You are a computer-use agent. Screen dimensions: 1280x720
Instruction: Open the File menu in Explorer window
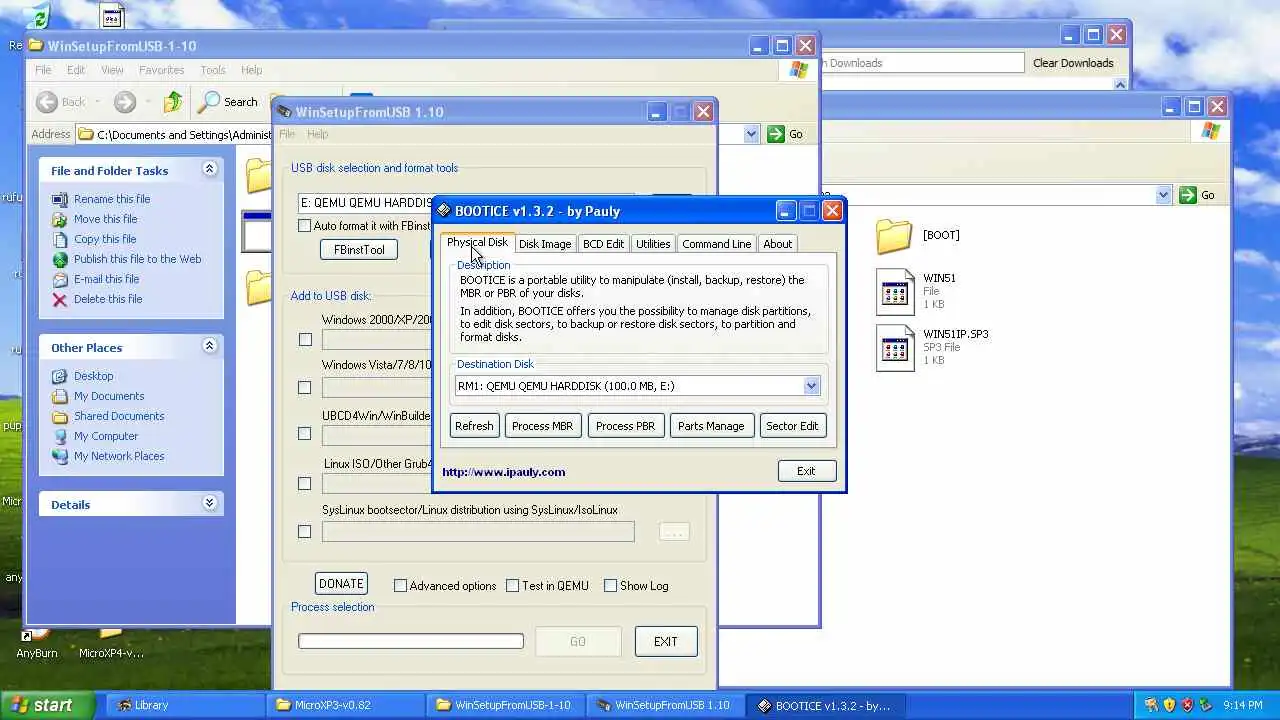(43, 70)
